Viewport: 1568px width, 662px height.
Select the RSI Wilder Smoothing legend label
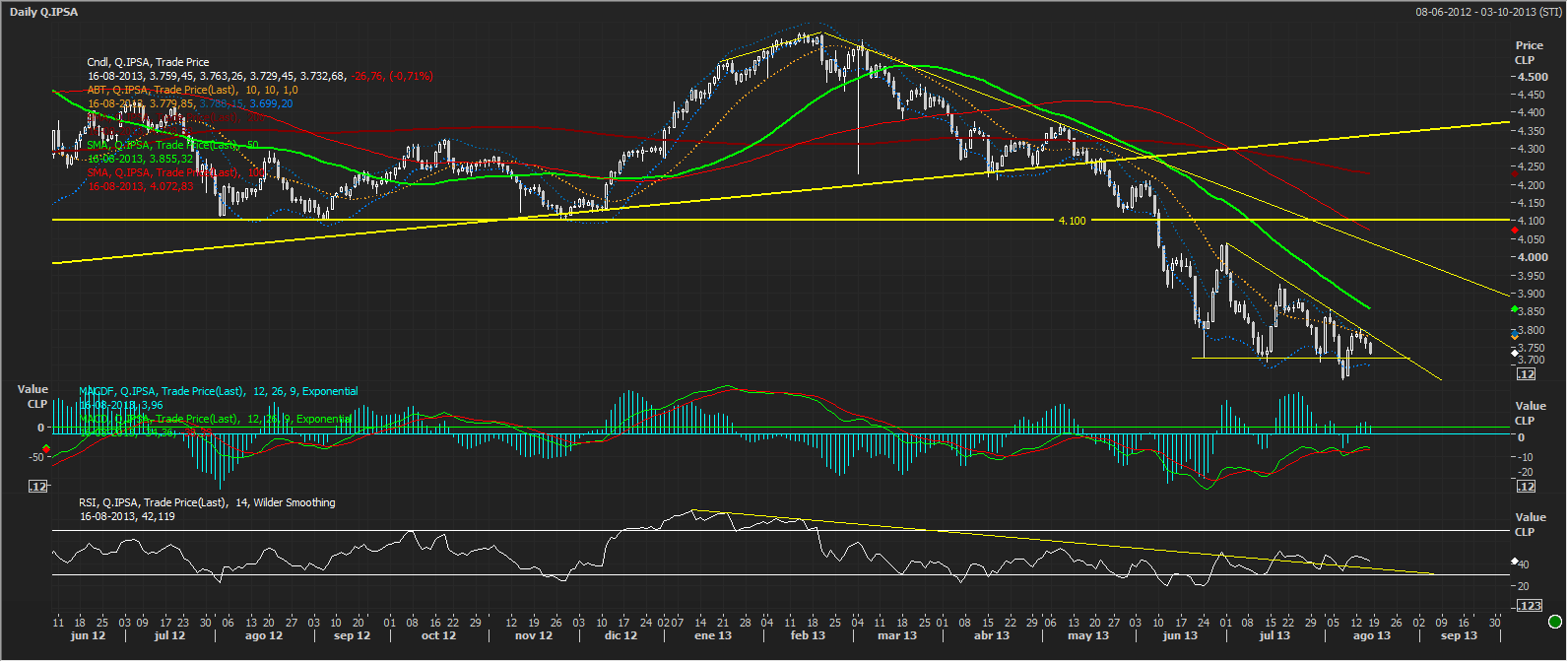pos(207,502)
